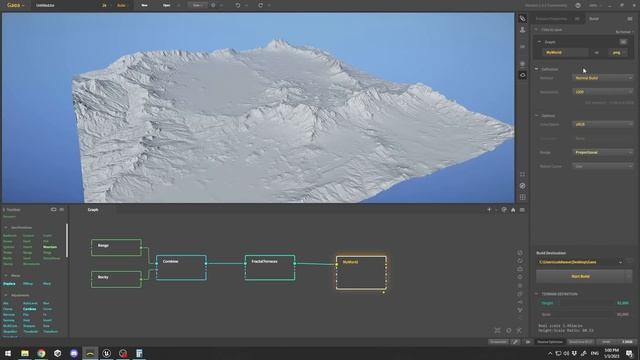This screenshot has height=360, width=640.
Task: Click the grid icon at viewport bottom right
Action: (x=522, y=197)
